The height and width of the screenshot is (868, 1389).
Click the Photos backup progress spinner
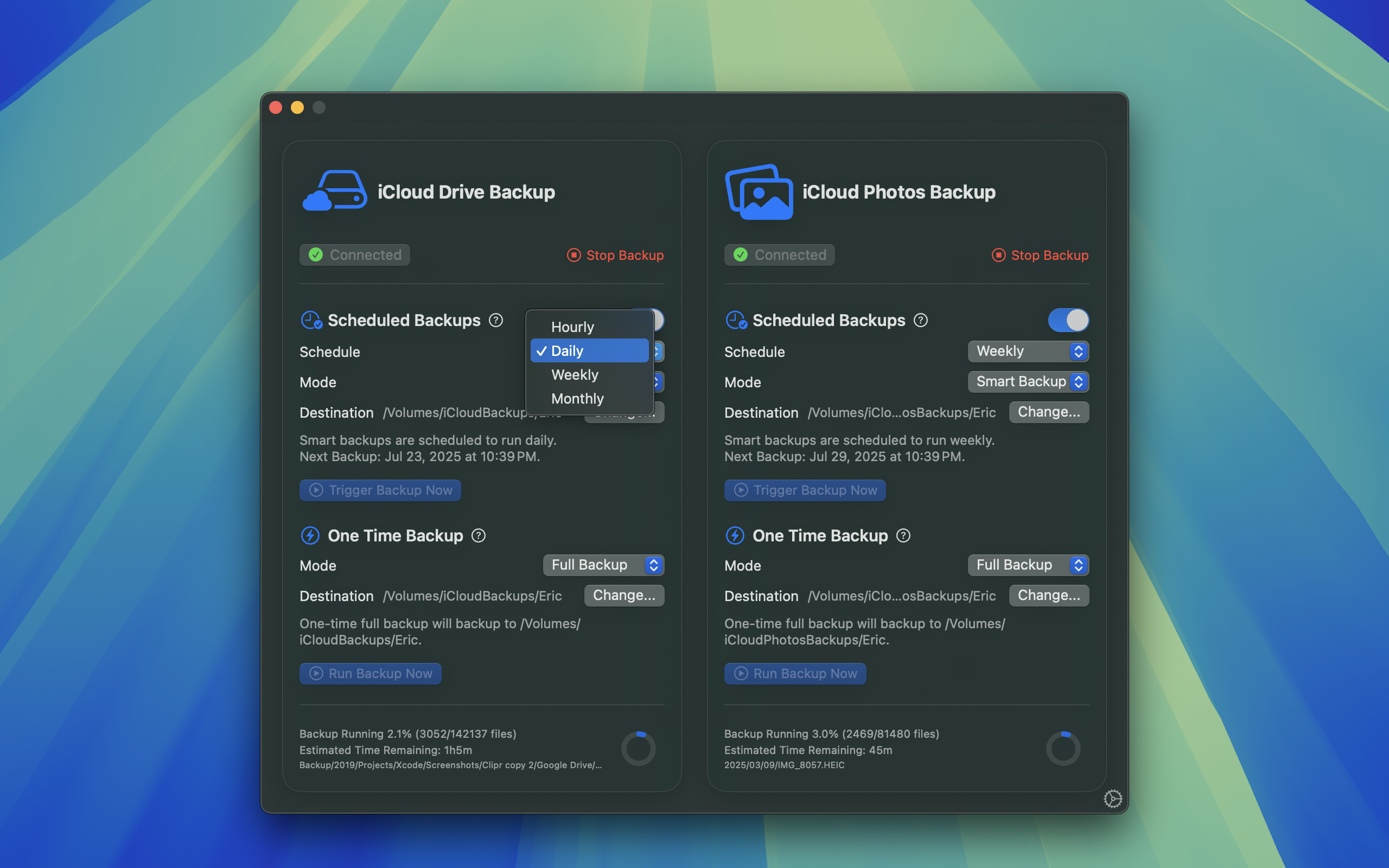pyautogui.click(x=1063, y=748)
